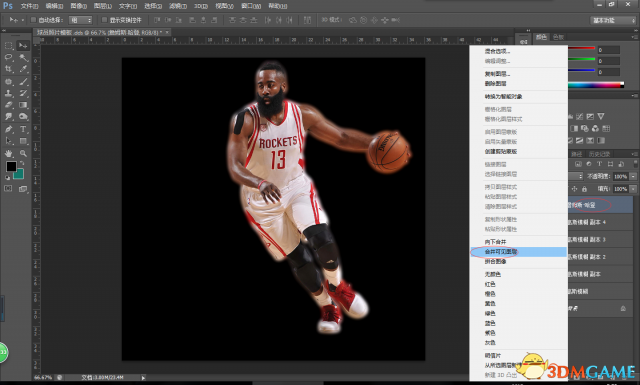Screen dimensions: 640x385
Task: Filter layers by type (T) icon
Action: [599, 164]
